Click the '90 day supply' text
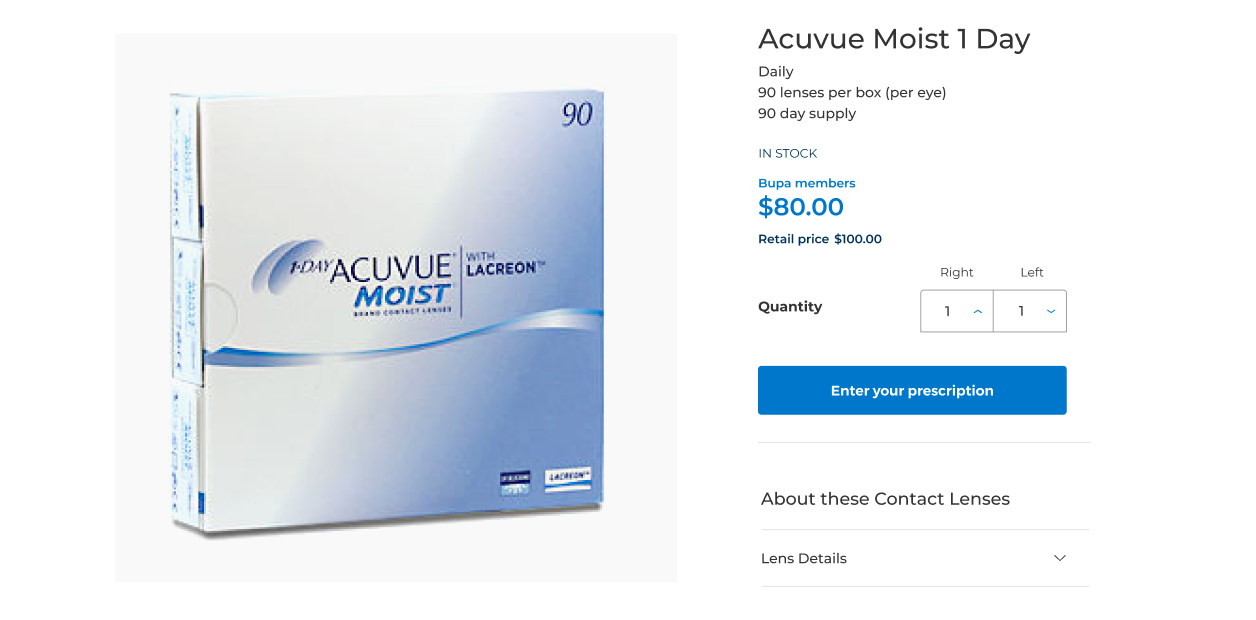The image size is (1256, 620). (807, 113)
